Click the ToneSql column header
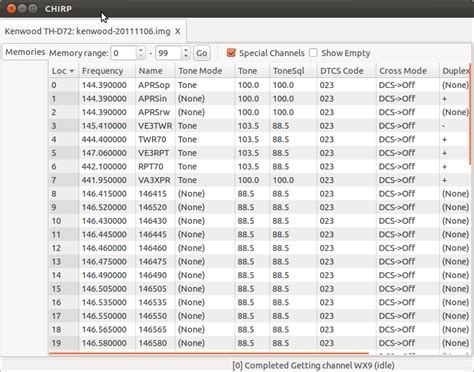Image resolution: width=474 pixels, height=372 pixels. pyautogui.click(x=293, y=71)
